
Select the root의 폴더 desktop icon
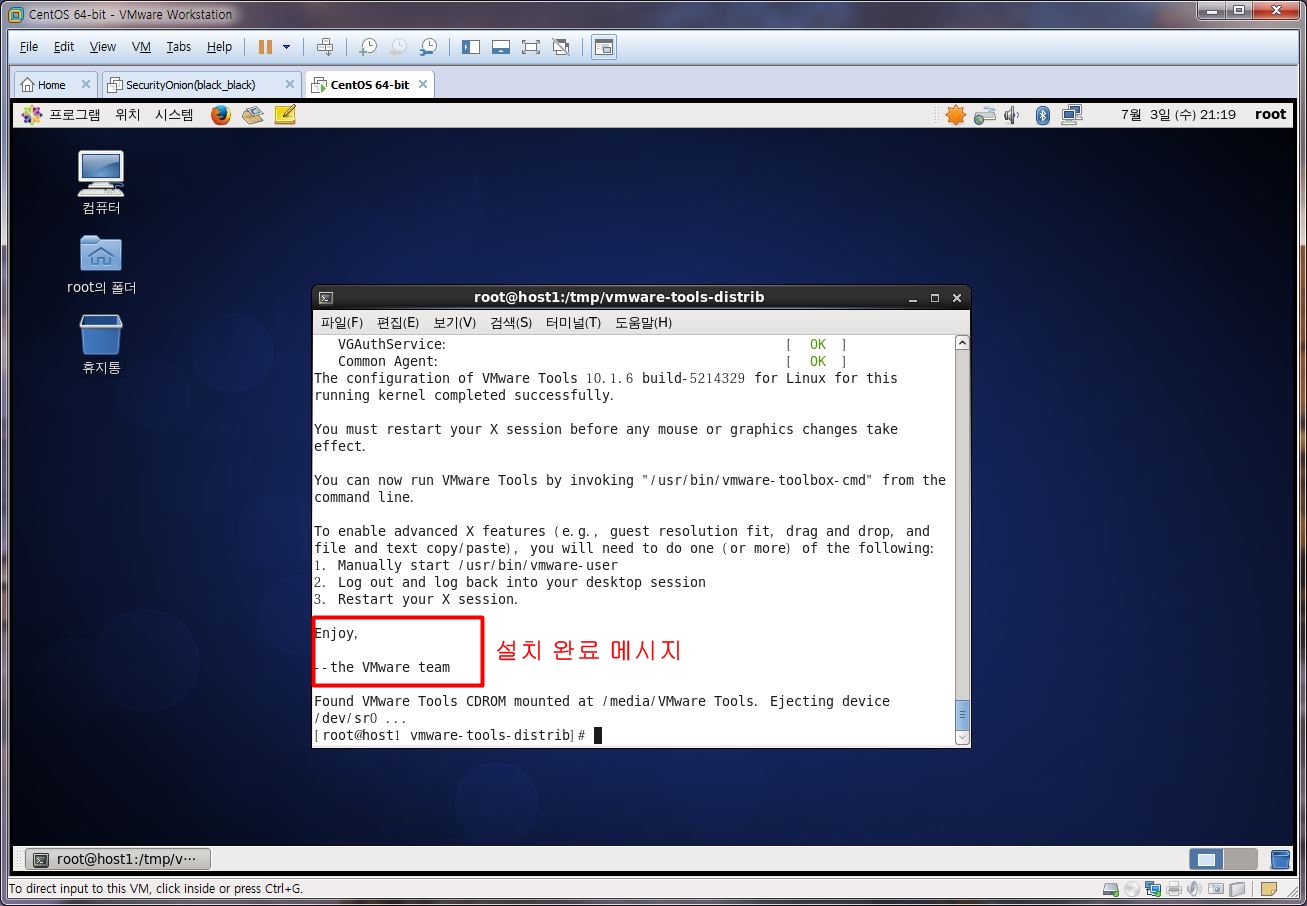101,265
